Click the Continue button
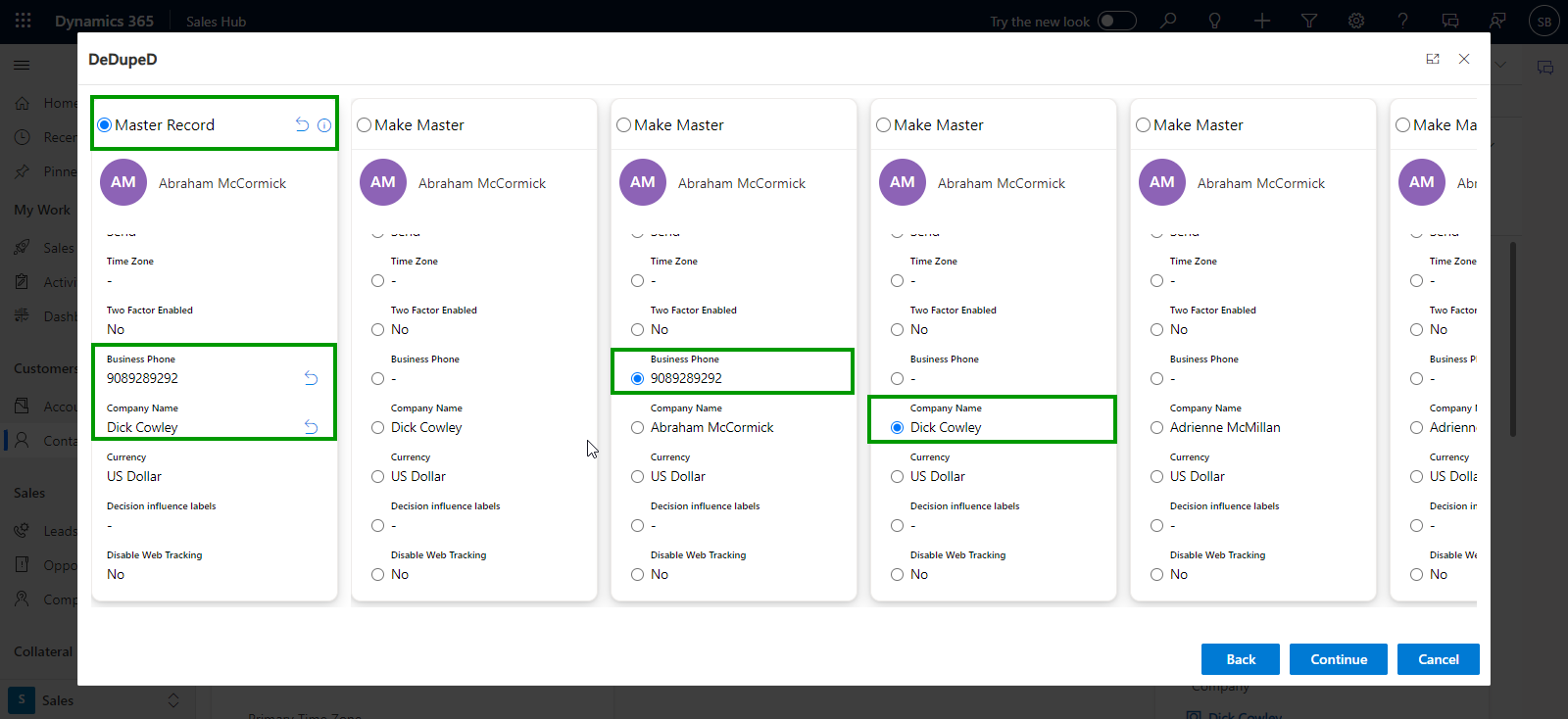The width and height of the screenshot is (1568, 719). 1338,659
